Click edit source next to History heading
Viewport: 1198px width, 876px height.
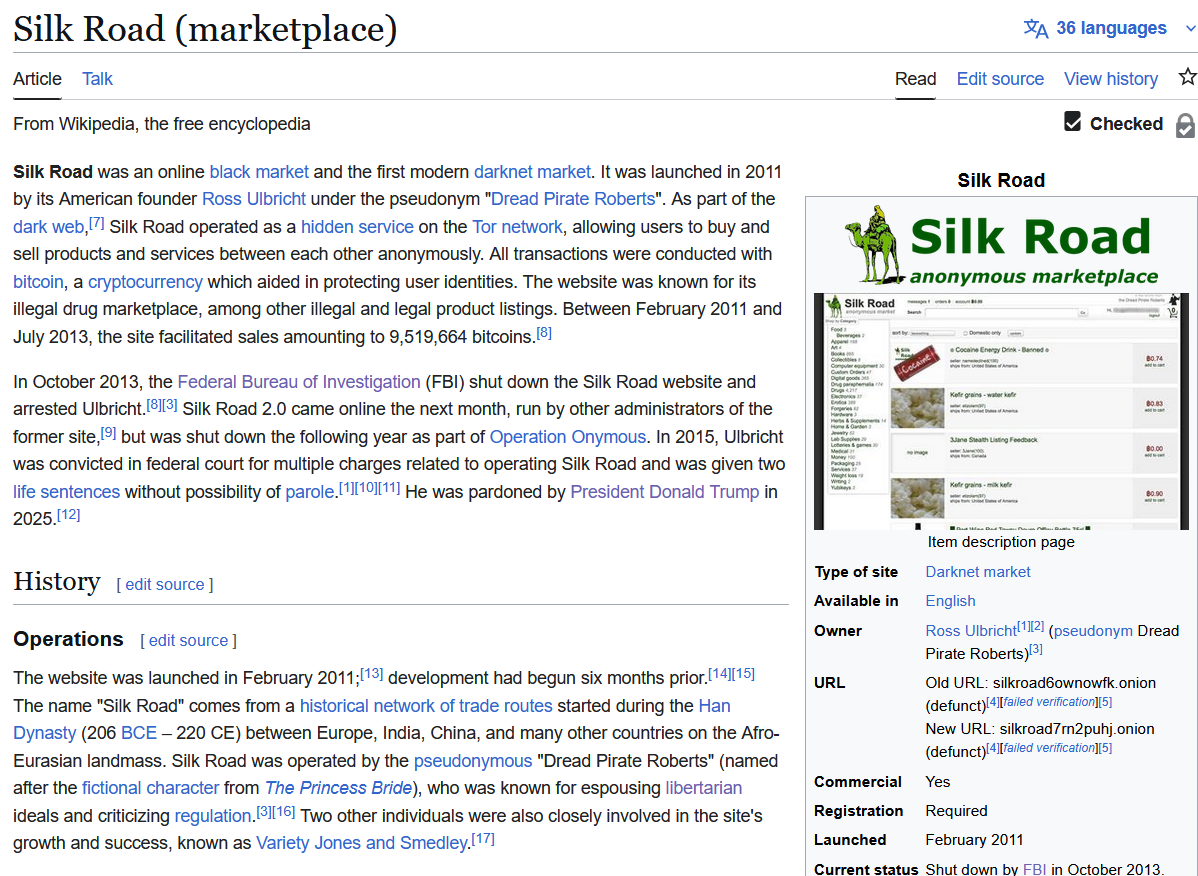[164, 584]
